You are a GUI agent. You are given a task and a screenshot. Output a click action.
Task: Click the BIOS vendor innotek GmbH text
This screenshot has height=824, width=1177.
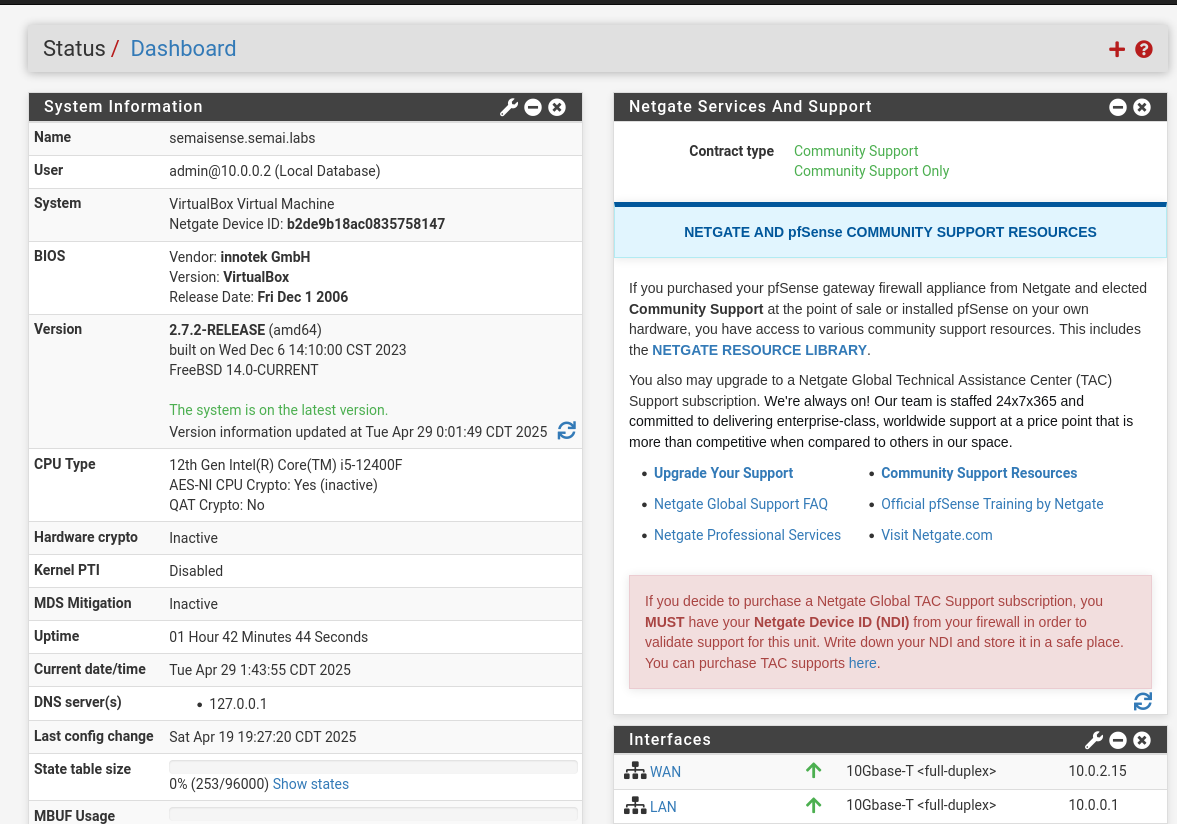point(264,257)
